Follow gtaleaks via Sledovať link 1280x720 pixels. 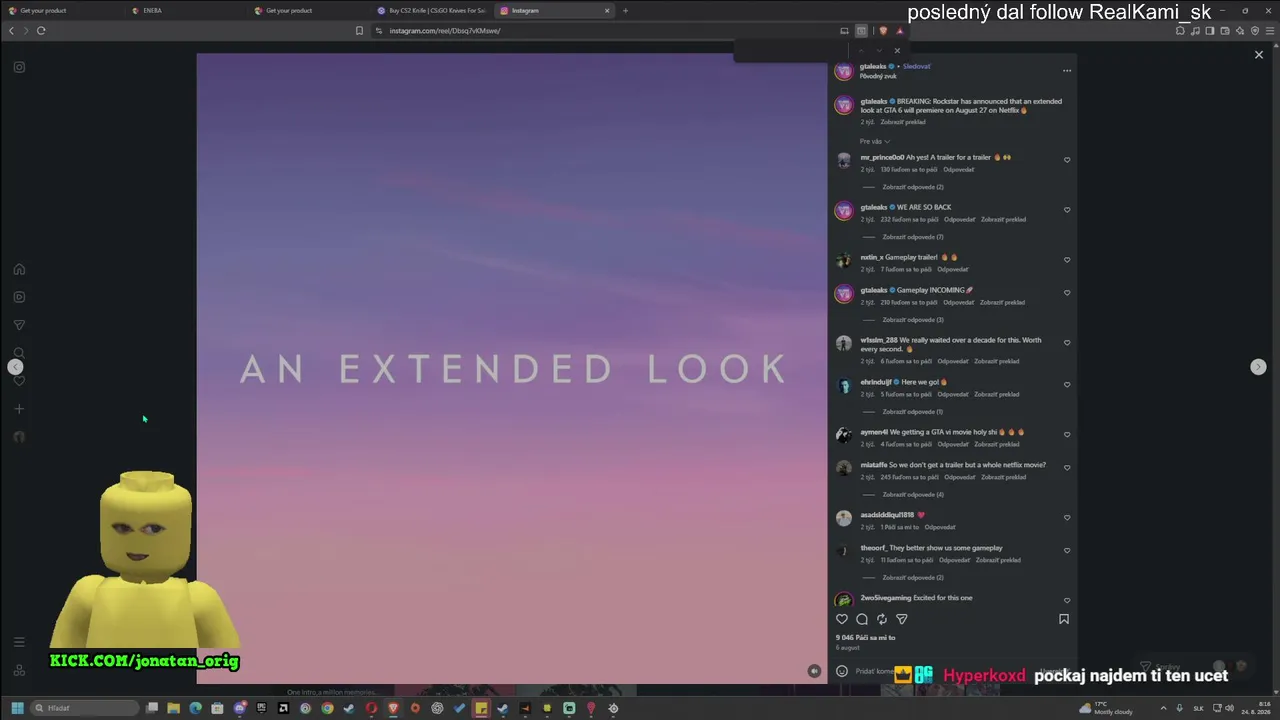916,67
